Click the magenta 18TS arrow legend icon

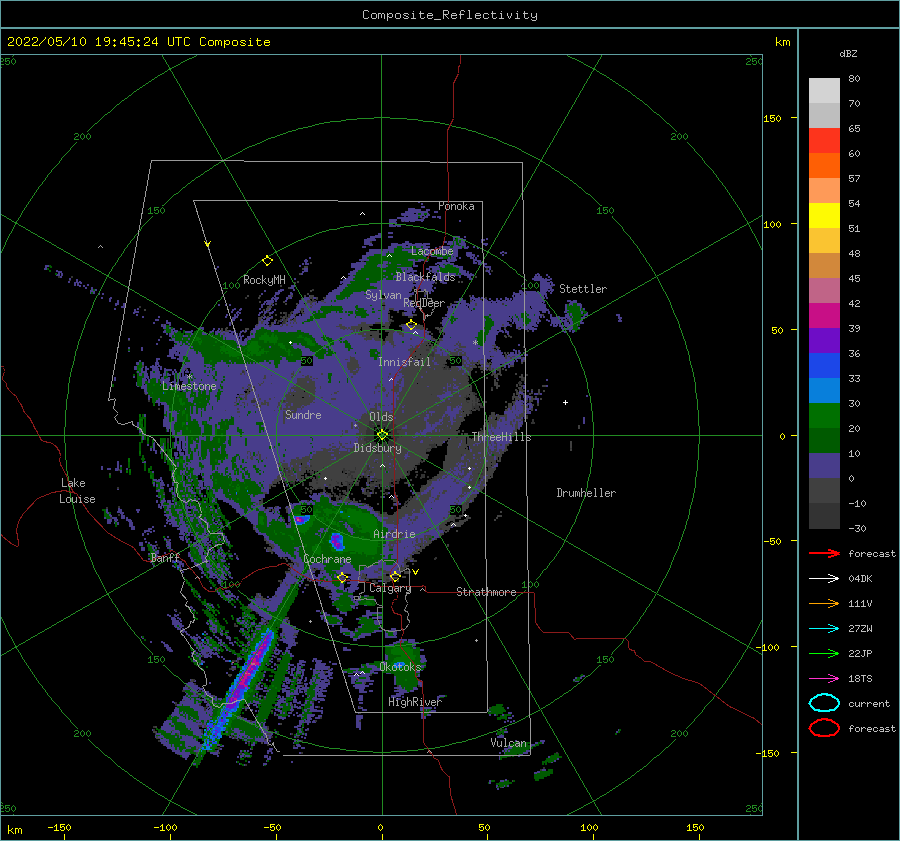pyautogui.click(x=824, y=679)
